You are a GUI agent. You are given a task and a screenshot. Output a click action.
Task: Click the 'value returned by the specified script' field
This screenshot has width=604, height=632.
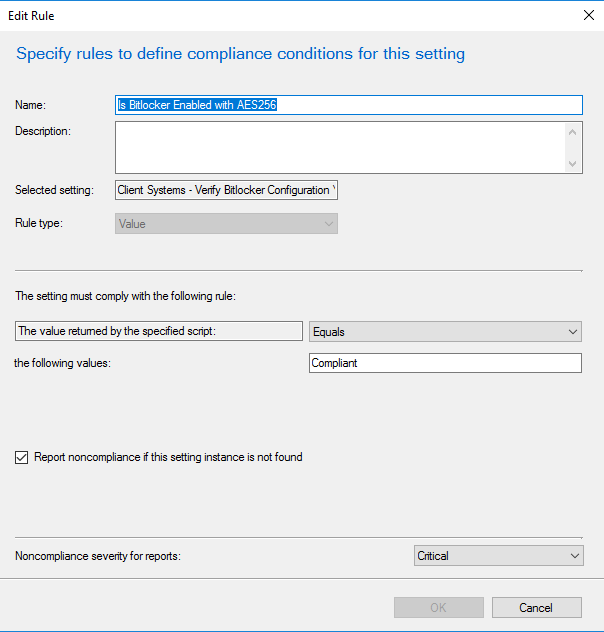click(x=158, y=331)
